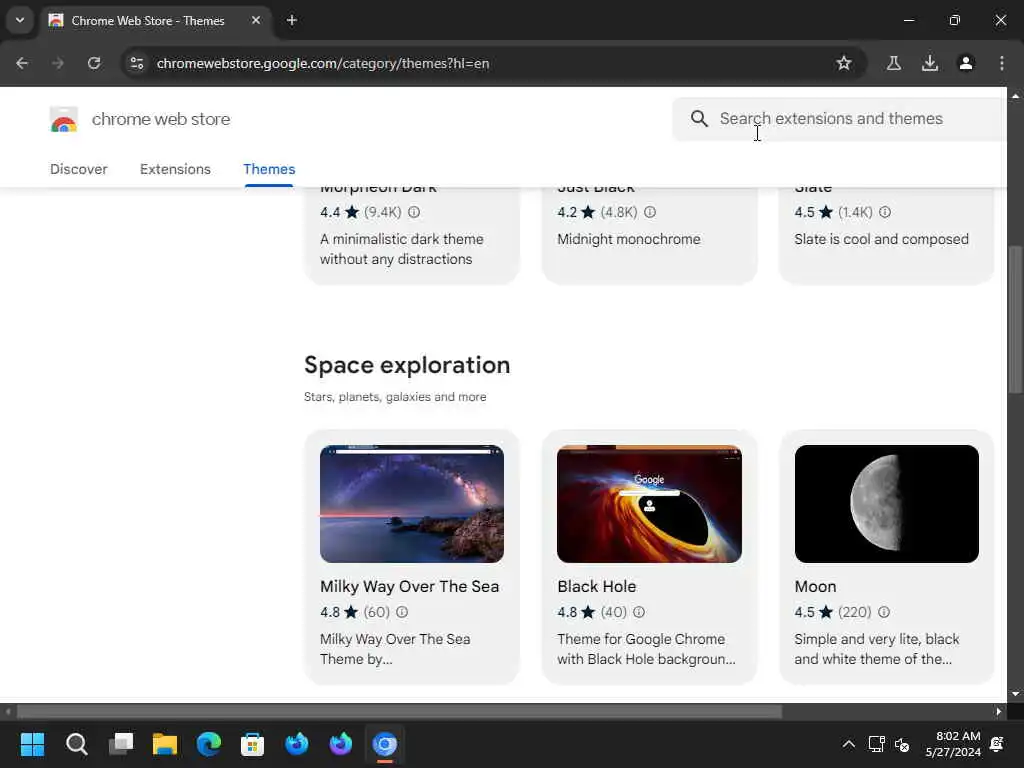Click the info icon next to Slate rating
Viewport: 1024px width, 768px height.
[885, 212]
